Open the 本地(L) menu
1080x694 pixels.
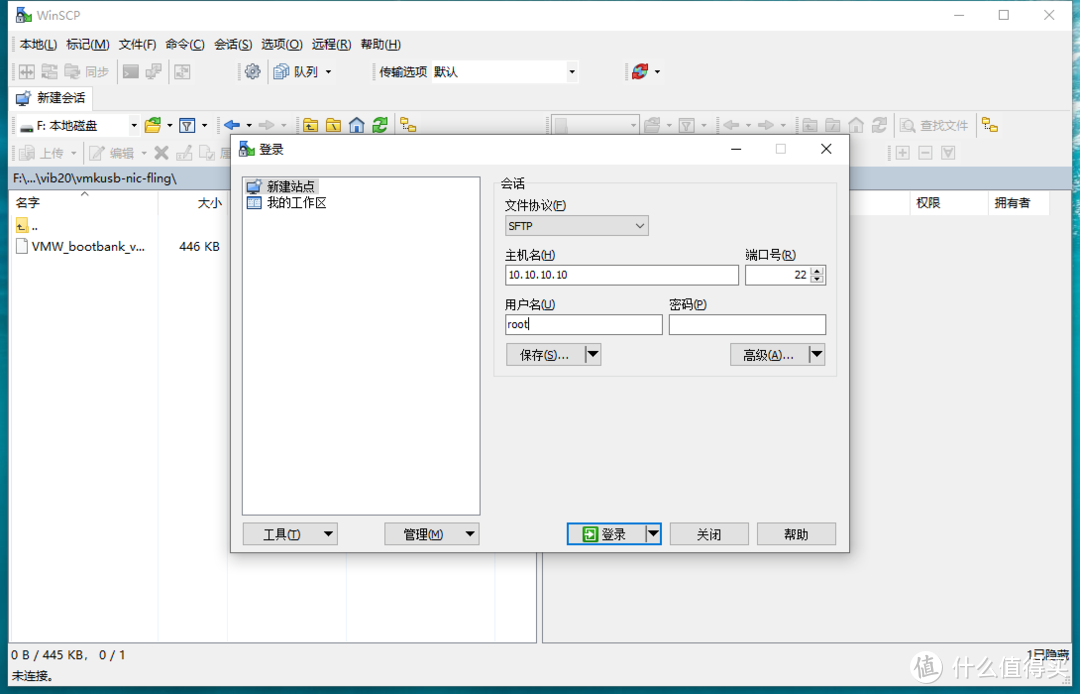coord(39,45)
